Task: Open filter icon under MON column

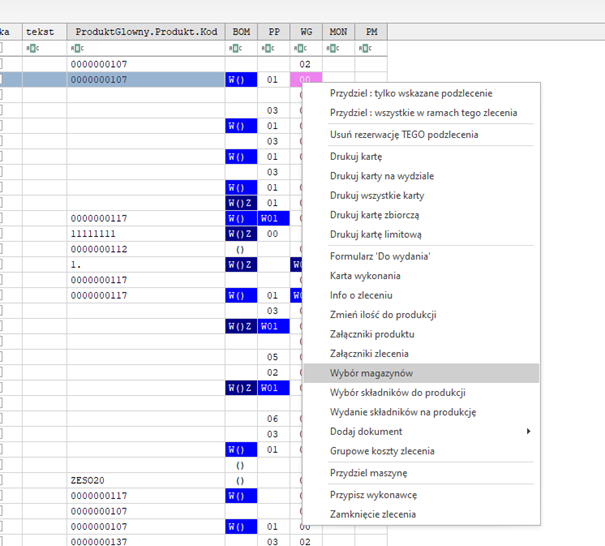Action: 333,48
